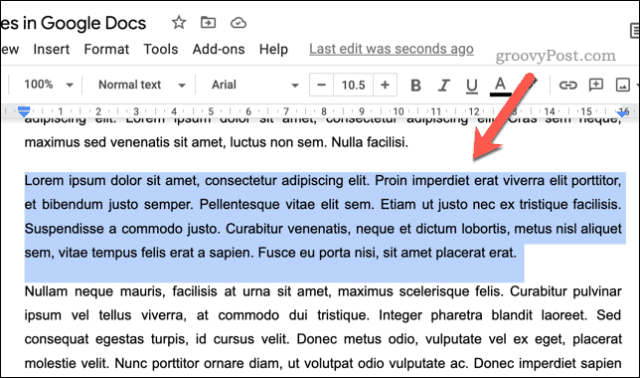640x378 pixels.
Task: Open the Format menu
Action: tap(107, 49)
